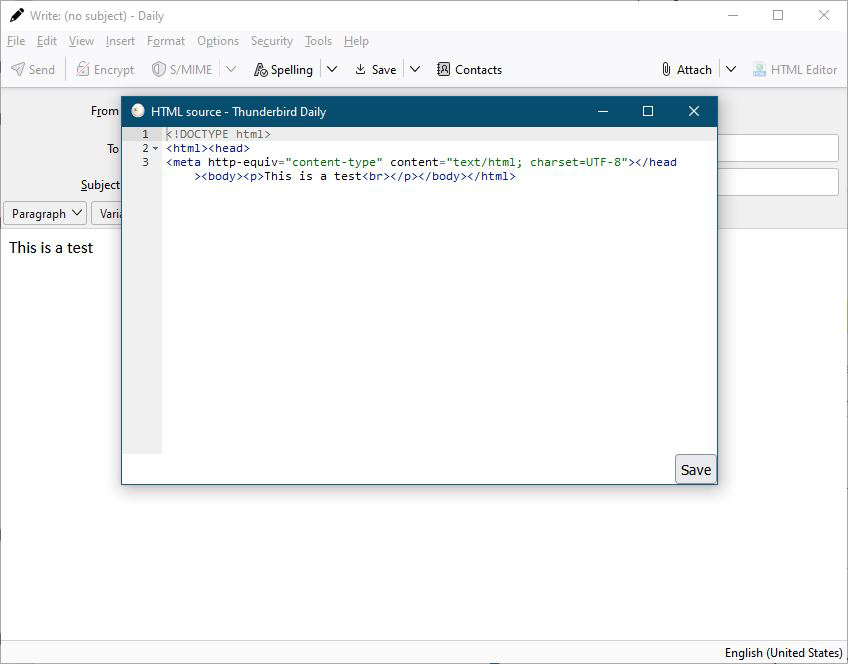Viewport: 848px width, 664px height.
Task: Click the meta http-equiv line in source
Action: (421, 162)
